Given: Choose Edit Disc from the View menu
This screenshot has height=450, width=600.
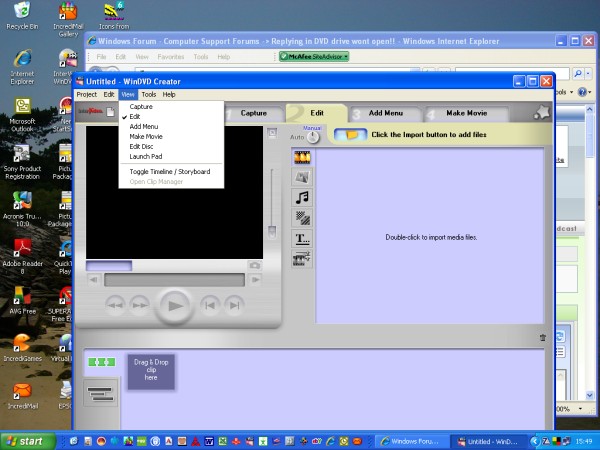Looking at the screenshot, I should 171,147.
